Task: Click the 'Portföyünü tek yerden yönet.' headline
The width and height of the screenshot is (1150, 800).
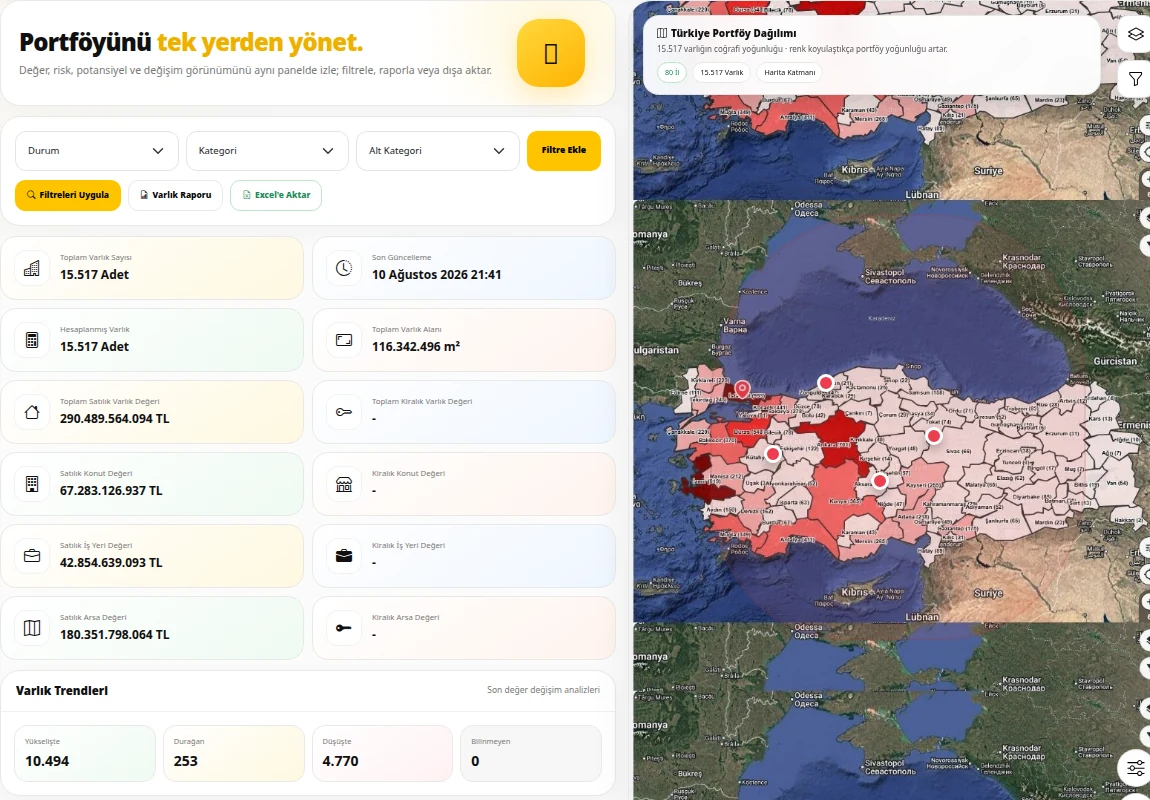Action: [x=191, y=43]
